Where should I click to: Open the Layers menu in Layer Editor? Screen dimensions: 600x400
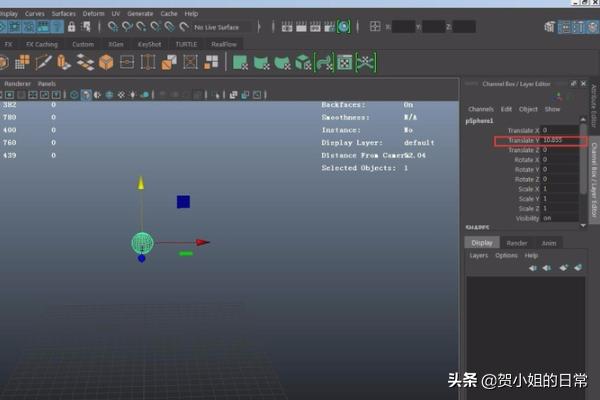(479, 255)
